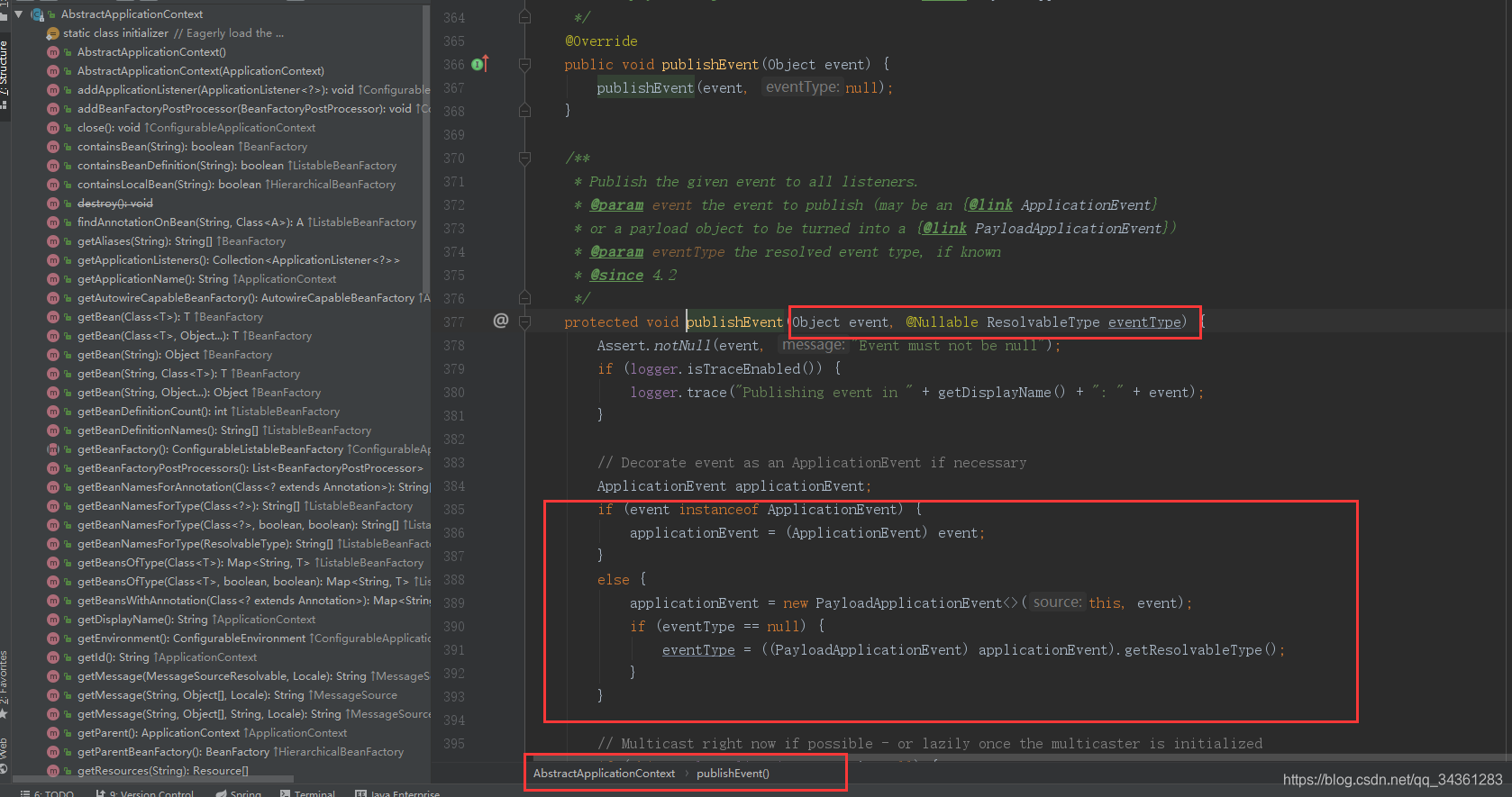
Task: Fold the protected publishEvent method at line 377
Action: [x=524, y=322]
